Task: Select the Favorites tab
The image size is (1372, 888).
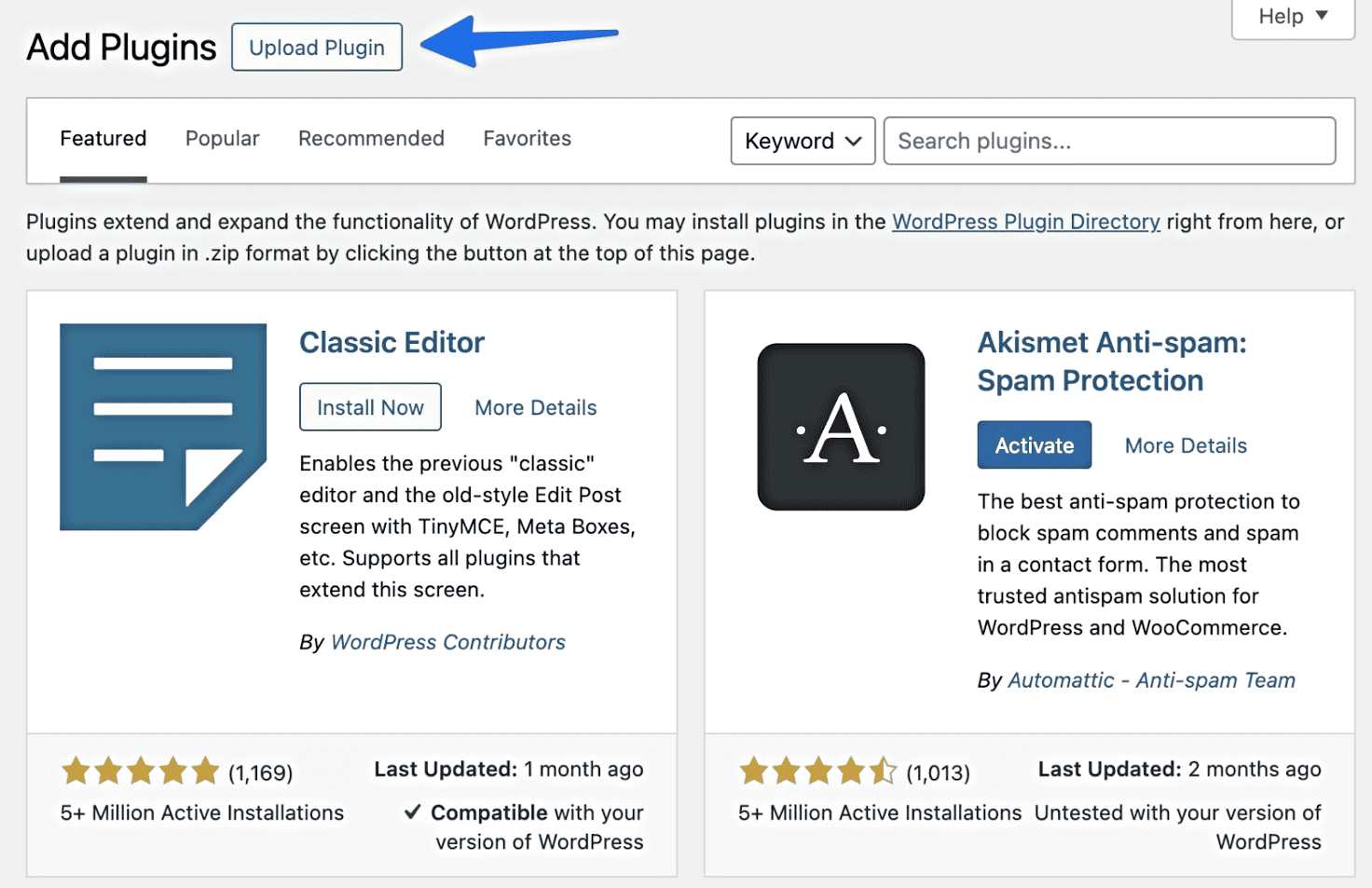Action: tap(527, 138)
